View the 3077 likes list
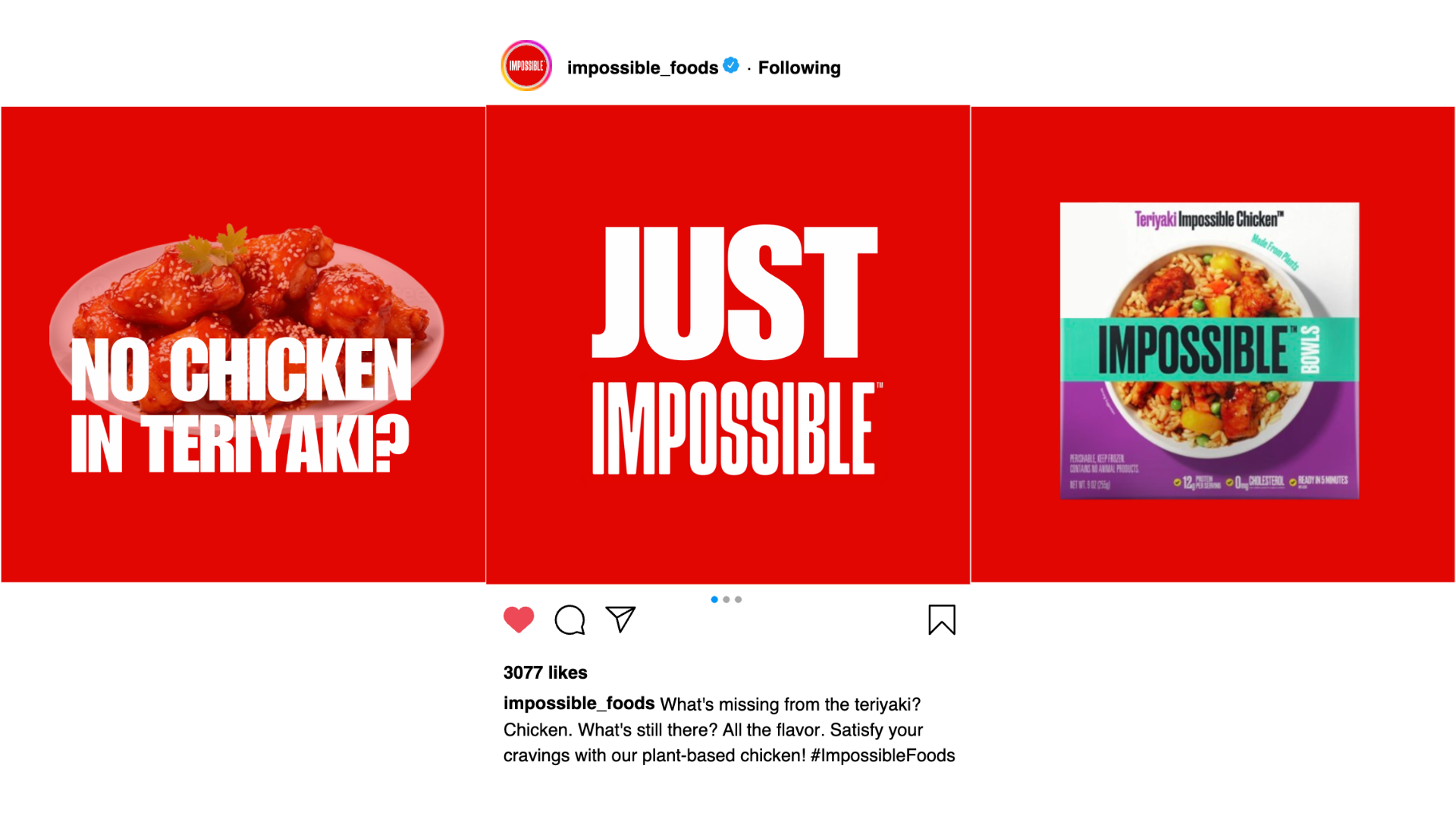This screenshot has height=819, width=1456. click(545, 673)
